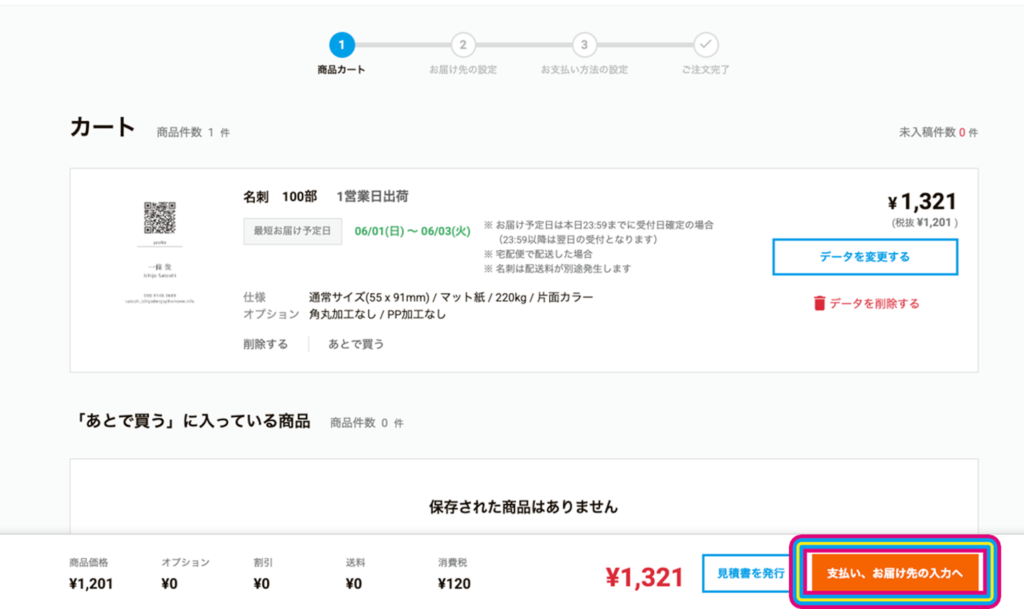This screenshot has height=609, width=1024.
Task: Click the お支払い方法の設定 step label
Action: pyautogui.click(x=584, y=69)
